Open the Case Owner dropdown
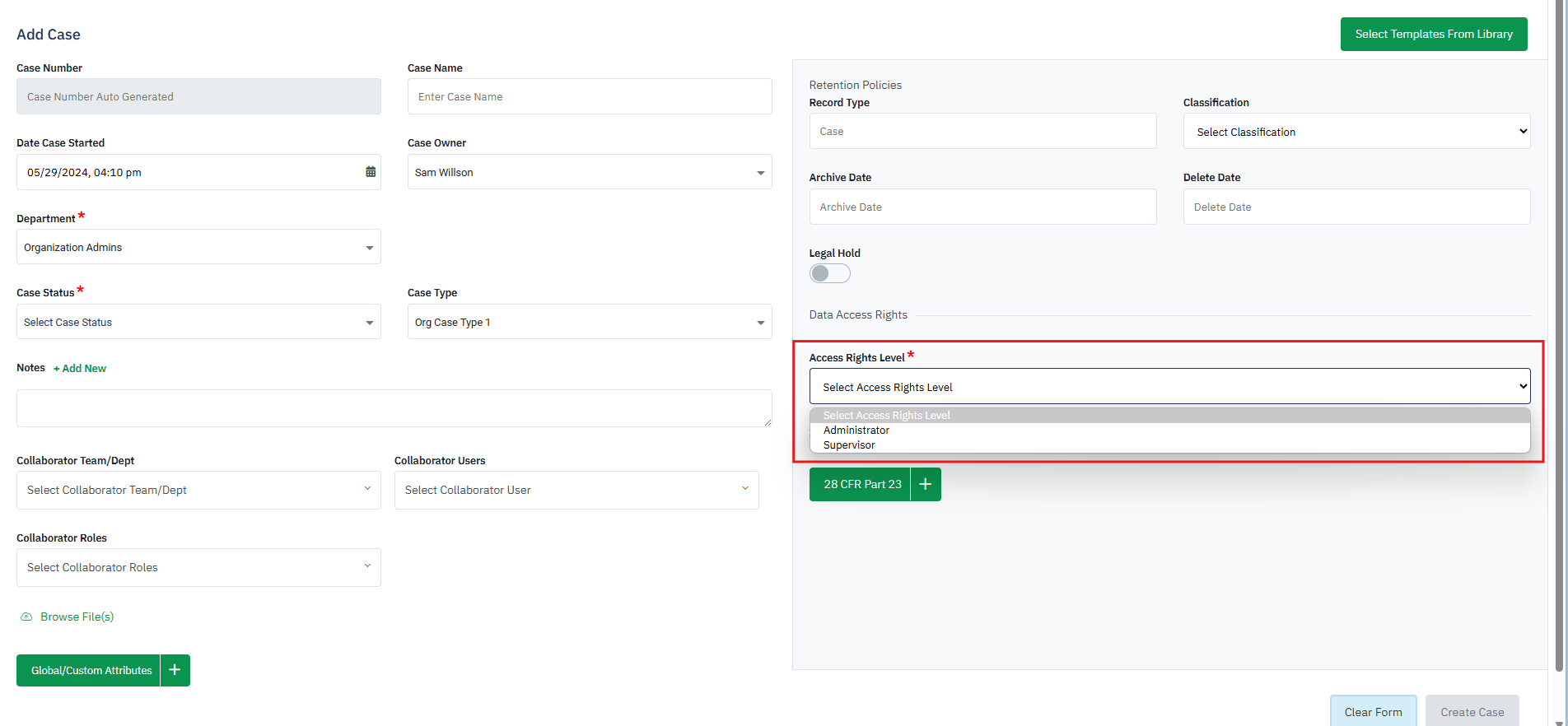The image size is (1568, 726). [x=590, y=172]
